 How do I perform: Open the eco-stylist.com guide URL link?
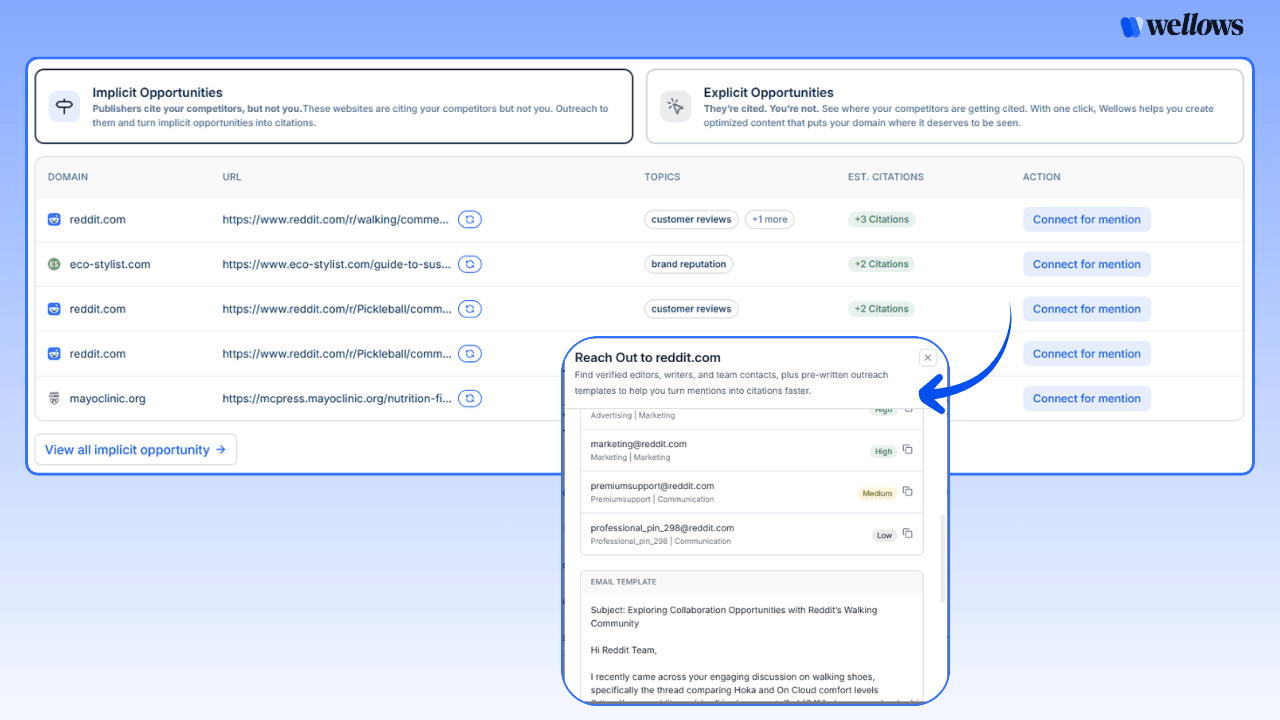pos(337,264)
